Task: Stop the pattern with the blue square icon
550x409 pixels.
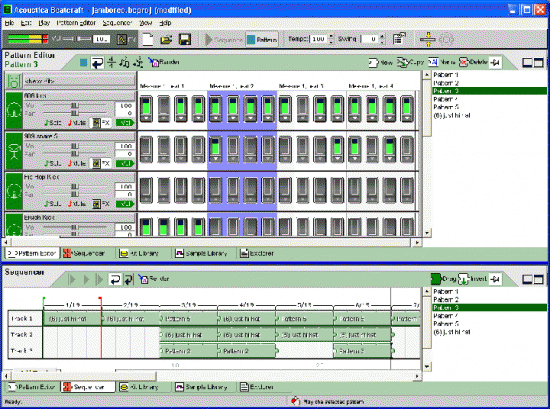Action: coord(83,62)
